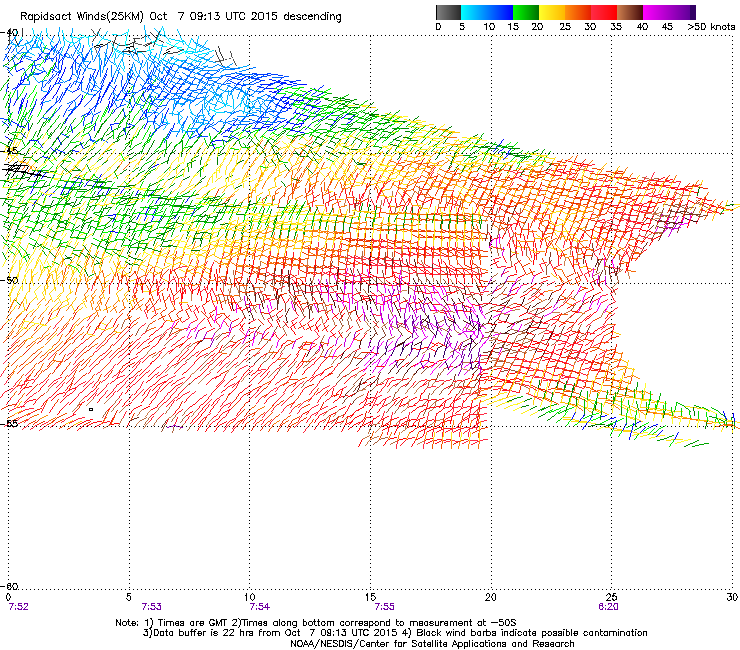This screenshot has width=740, height=650.
Task: Click the '>50 knots' legend label
Action: 712,27
